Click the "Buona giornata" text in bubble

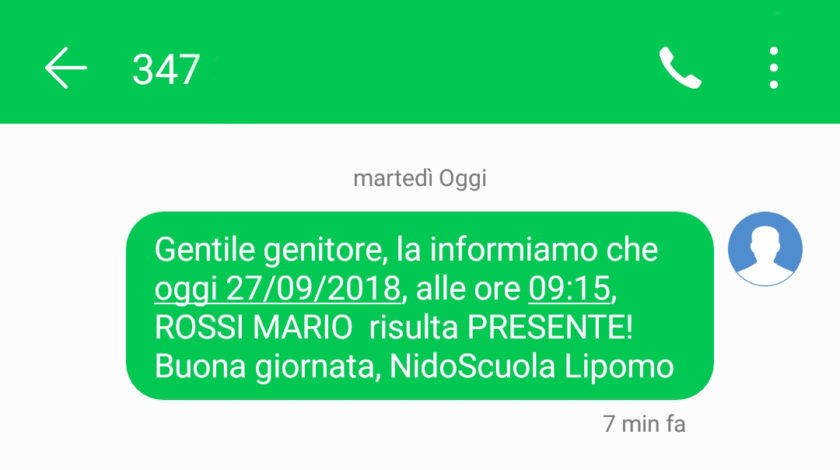[267, 368]
